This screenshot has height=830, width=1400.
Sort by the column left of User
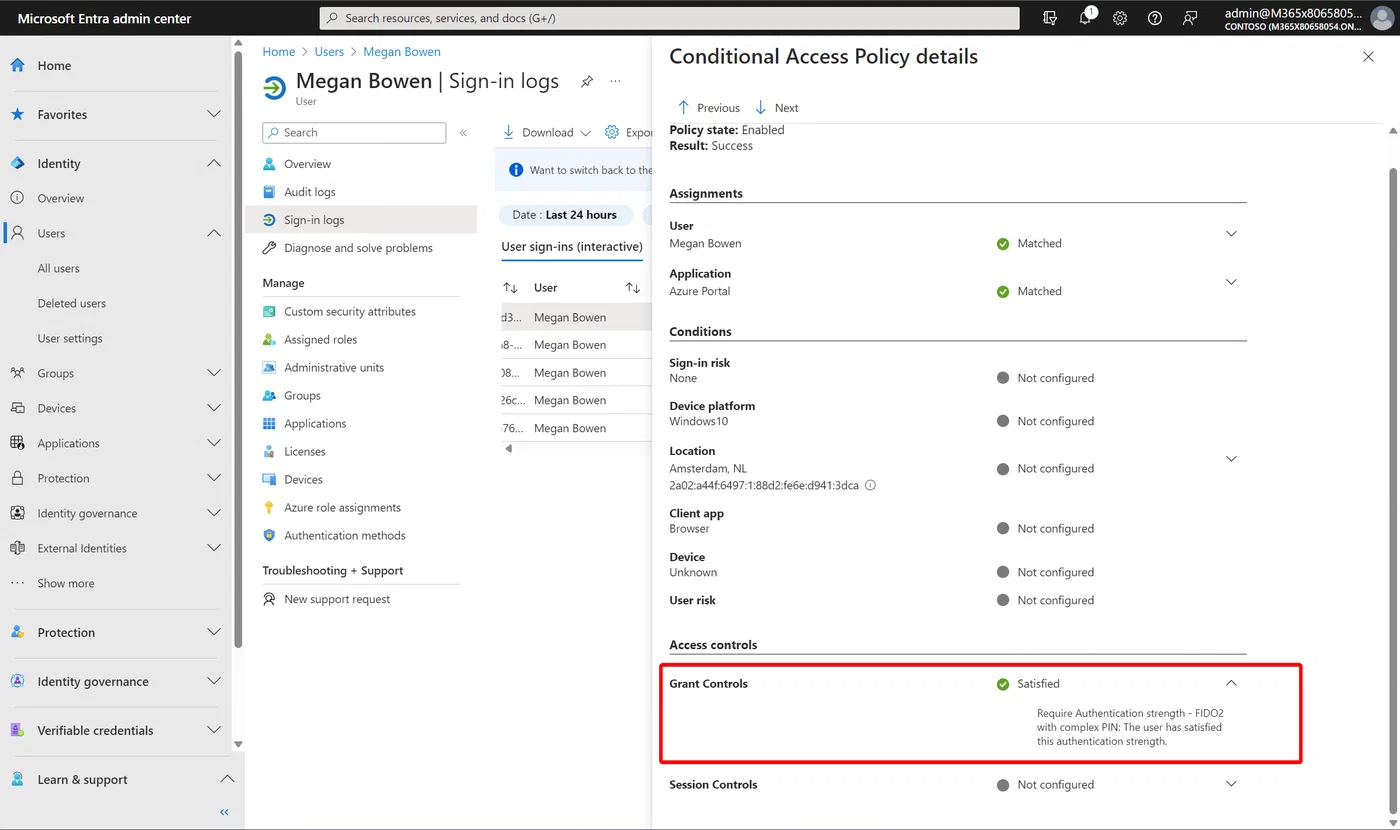(510, 288)
